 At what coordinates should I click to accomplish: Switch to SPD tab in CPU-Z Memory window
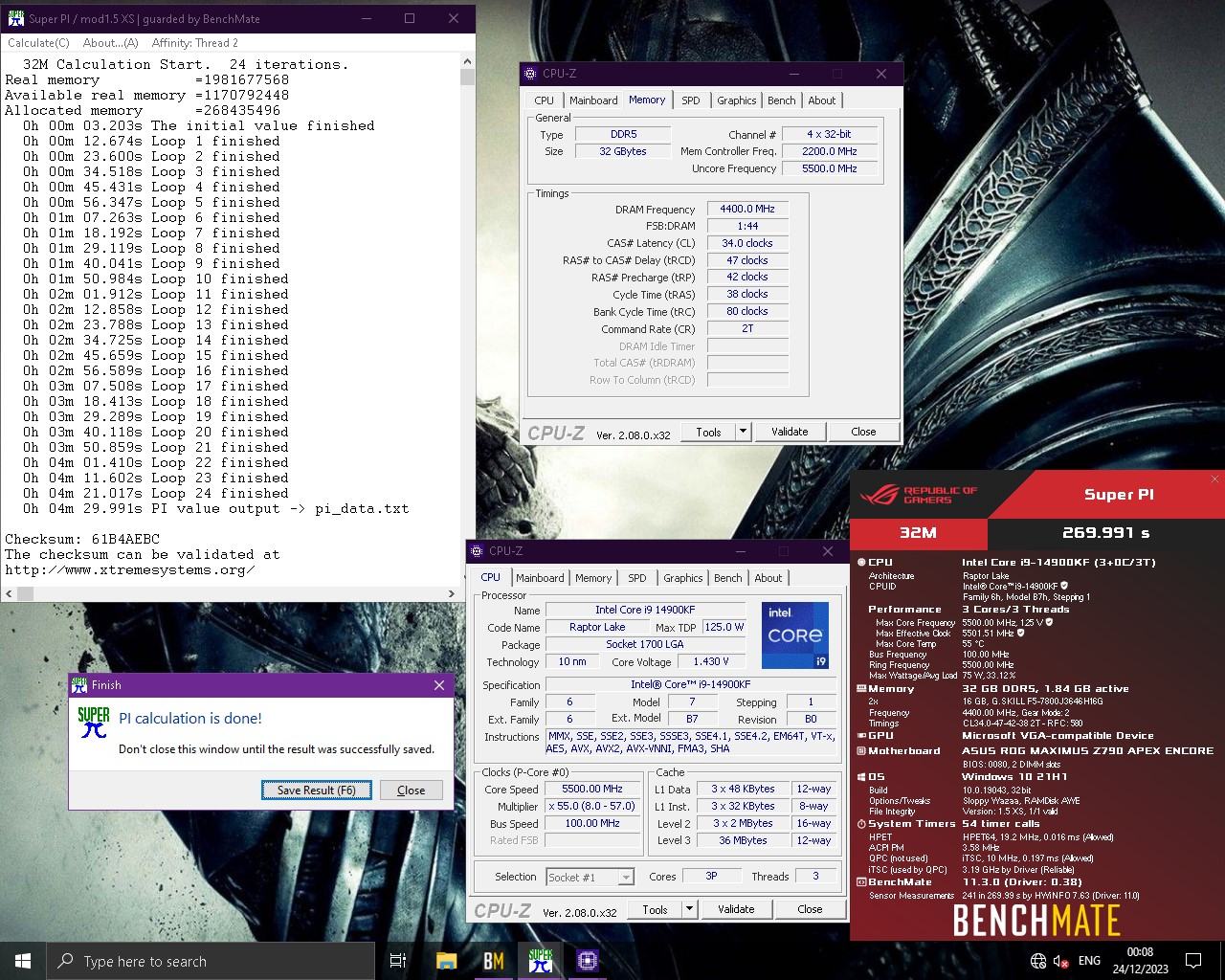click(691, 100)
